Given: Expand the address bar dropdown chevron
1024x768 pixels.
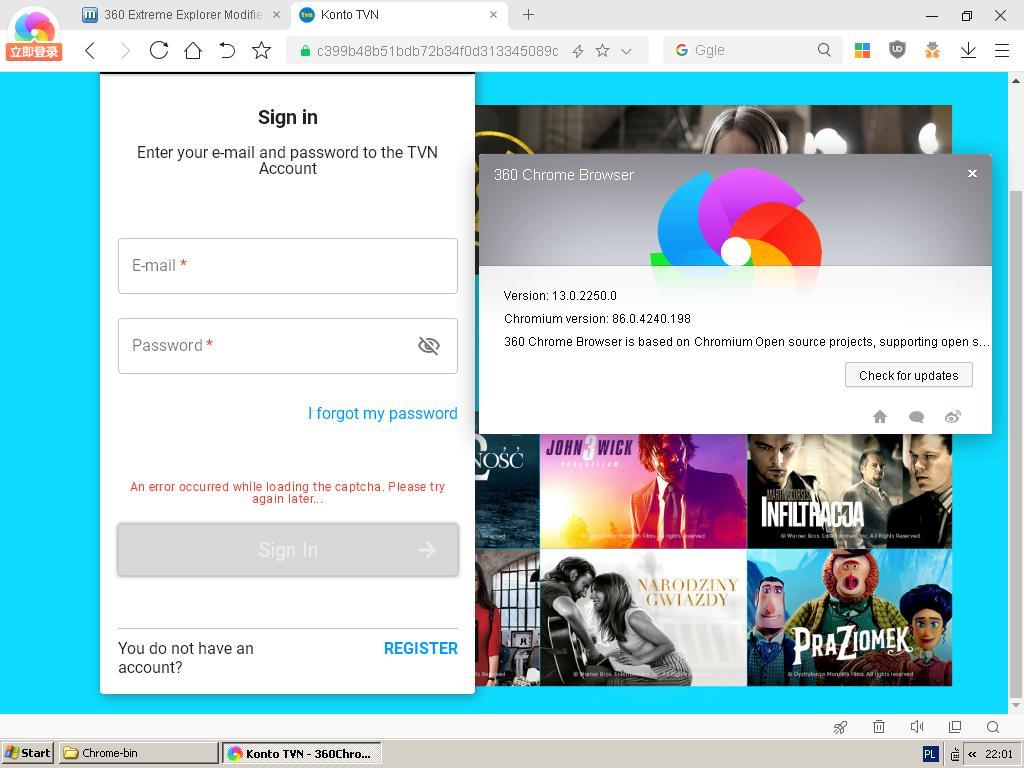Looking at the screenshot, I should click(x=626, y=51).
